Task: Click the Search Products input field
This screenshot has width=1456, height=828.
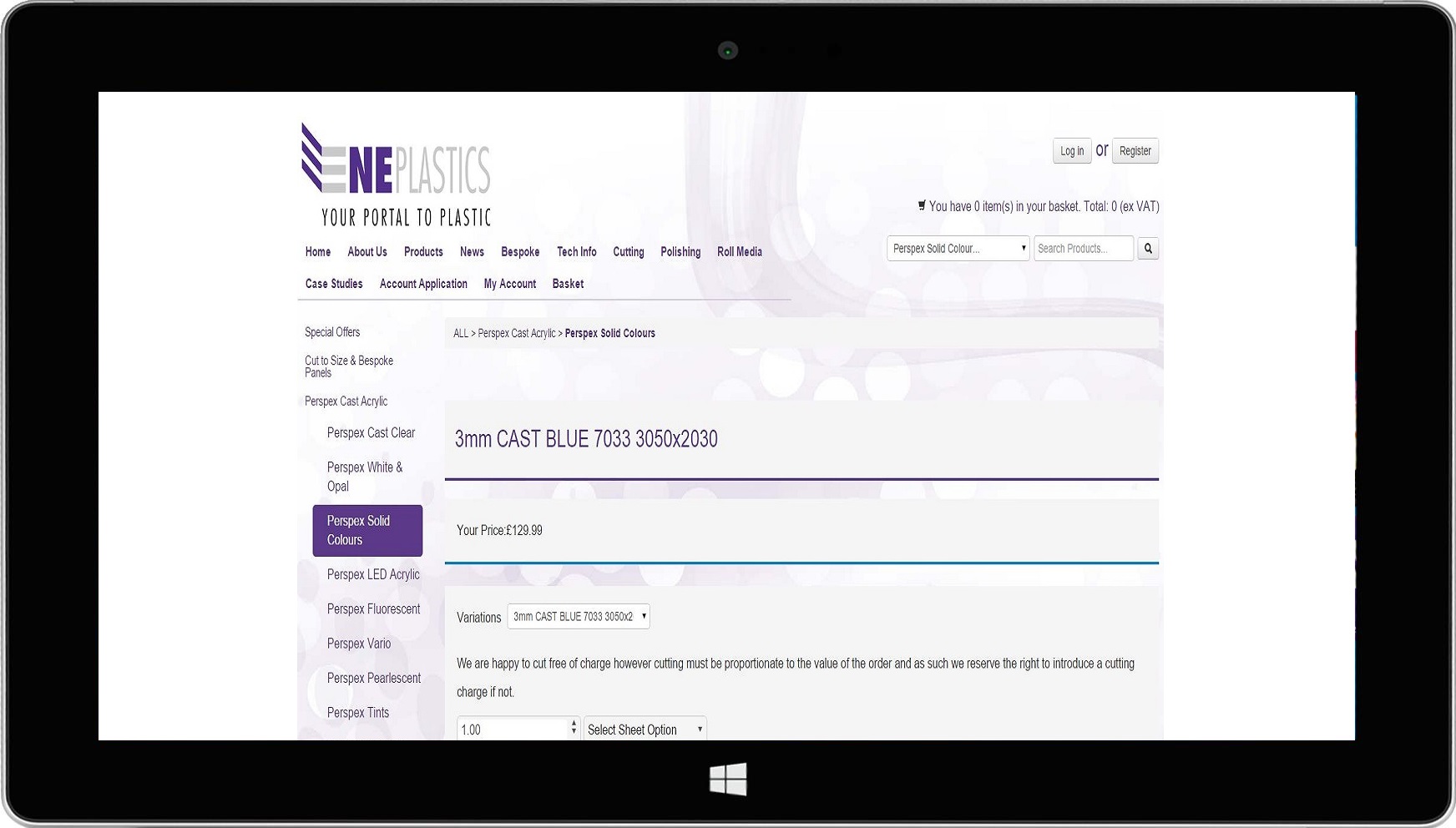Action: point(1083,249)
